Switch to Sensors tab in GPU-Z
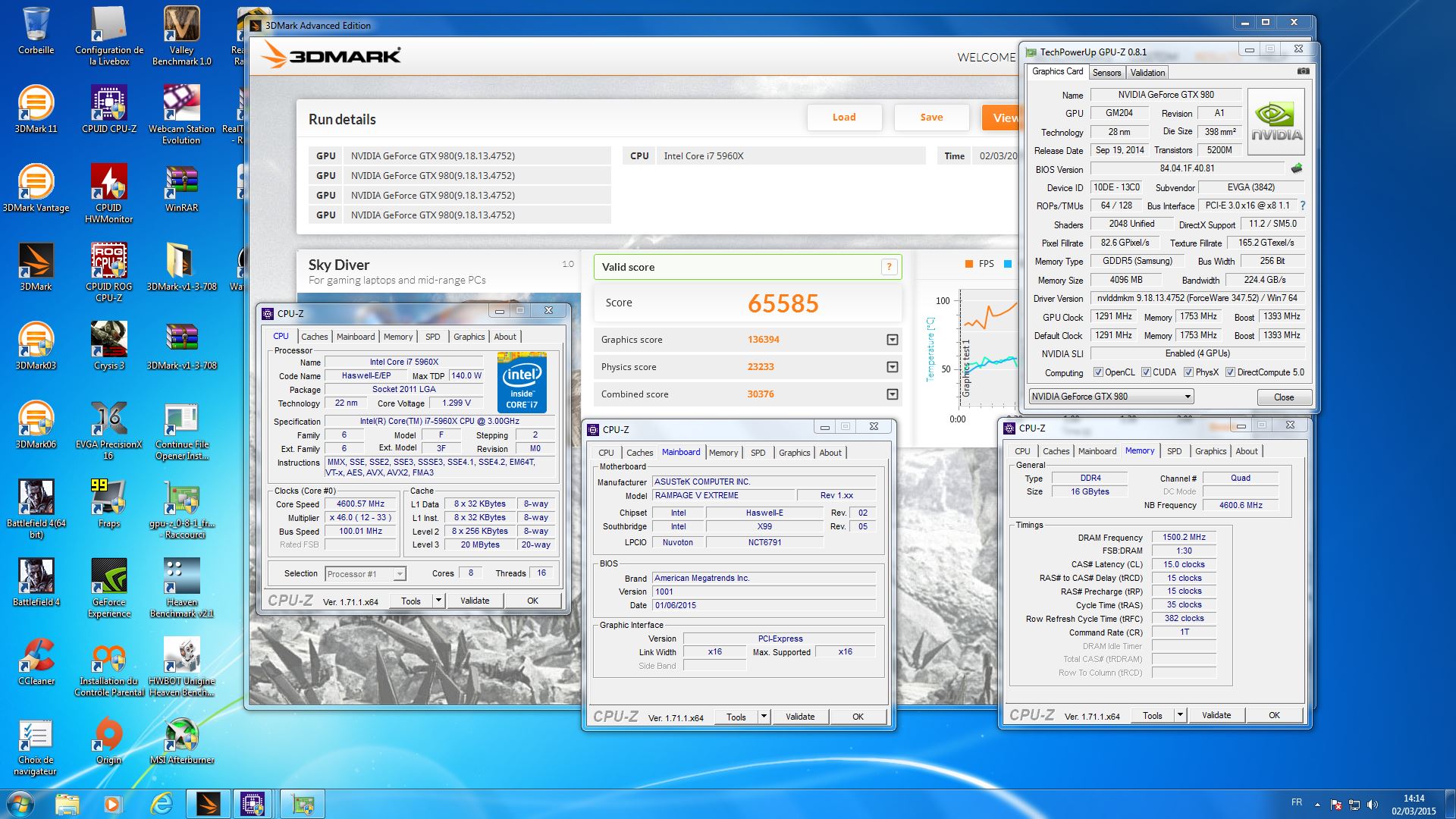 click(x=1106, y=73)
